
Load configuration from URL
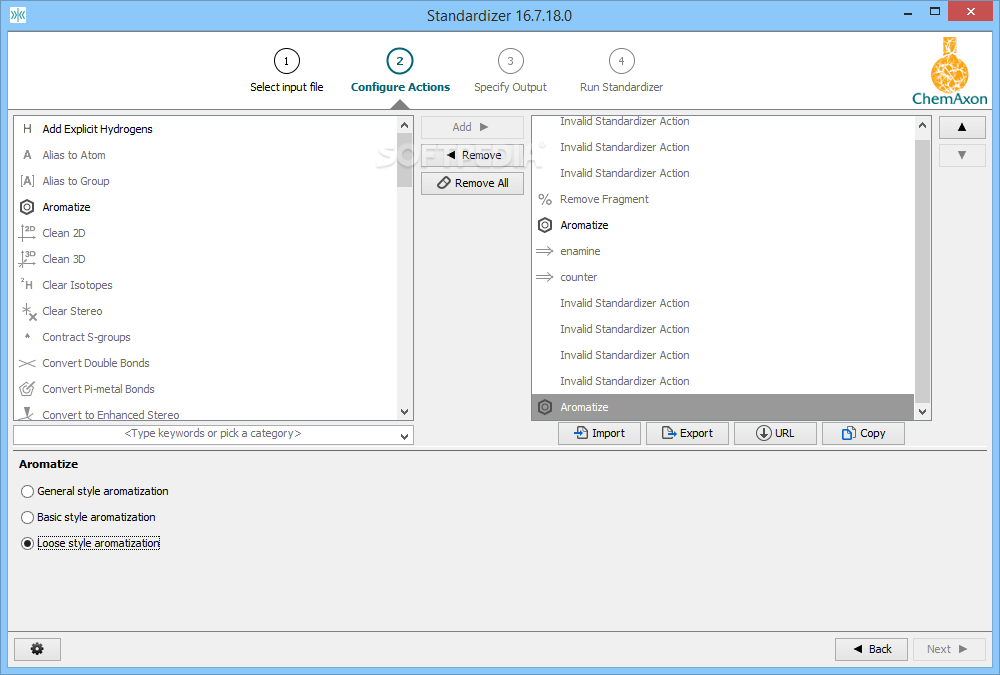776,433
